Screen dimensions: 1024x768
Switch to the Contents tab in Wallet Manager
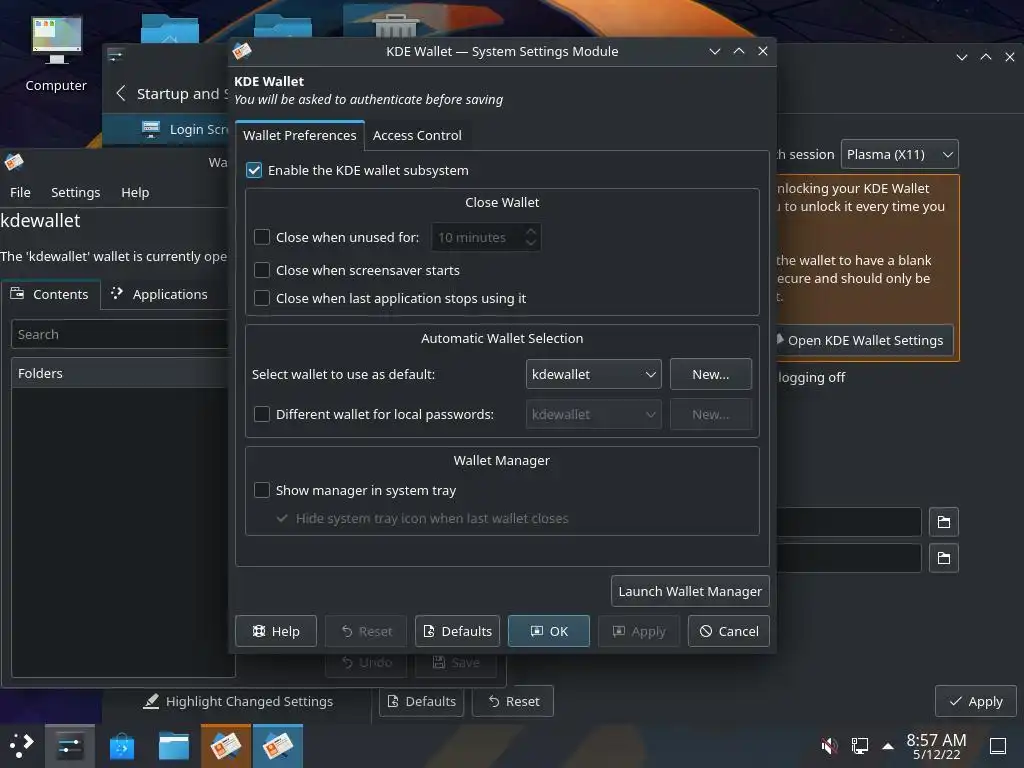(50, 294)
